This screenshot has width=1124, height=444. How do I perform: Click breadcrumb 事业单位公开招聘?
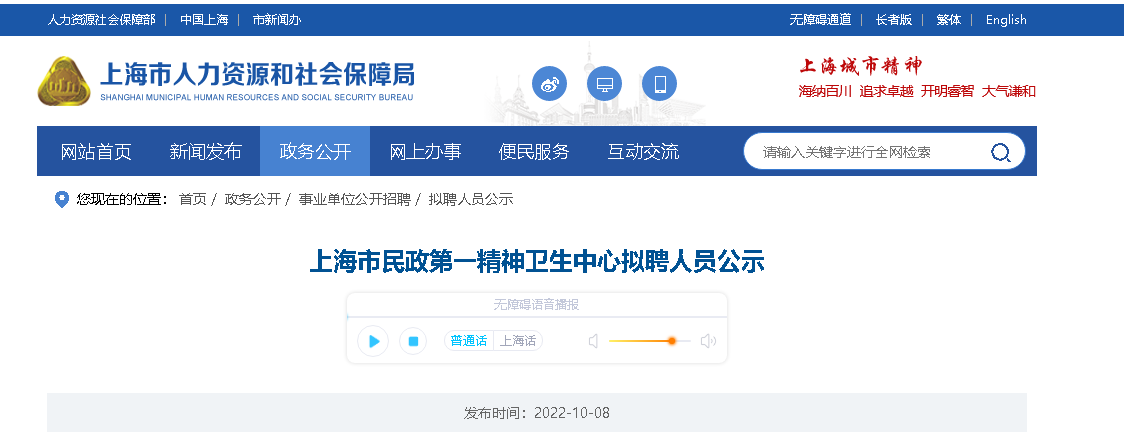(354, 199)
